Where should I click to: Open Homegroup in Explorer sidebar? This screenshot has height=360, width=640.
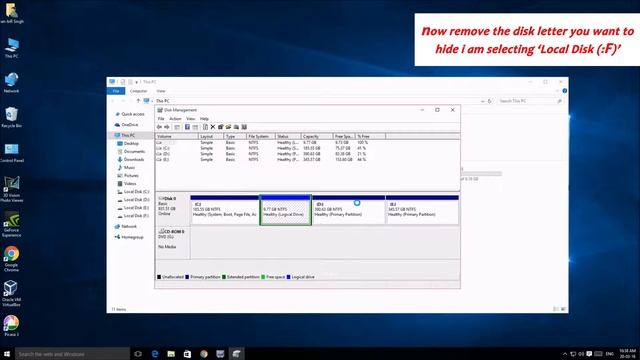tap(132, 237)
